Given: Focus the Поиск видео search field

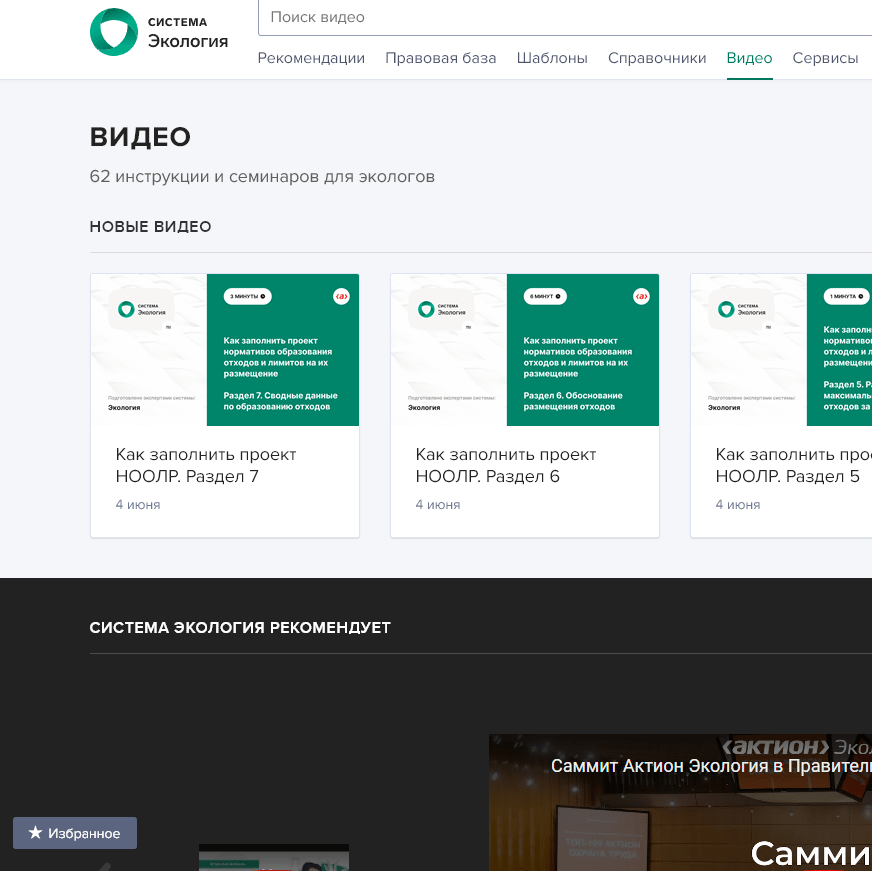Looking at the screenshot, I should pos(565,17).
